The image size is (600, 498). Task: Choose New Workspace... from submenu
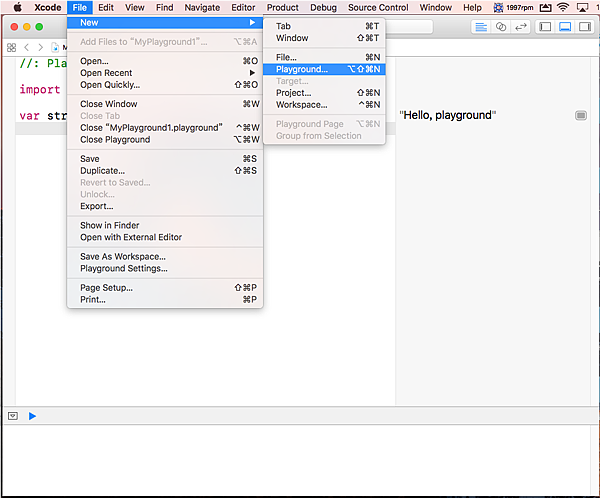pyautogui.click(x=324, y=105)
